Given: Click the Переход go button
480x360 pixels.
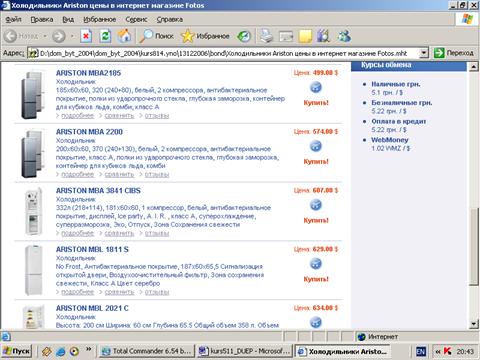Looking at the screenshot, I should 454,53.
